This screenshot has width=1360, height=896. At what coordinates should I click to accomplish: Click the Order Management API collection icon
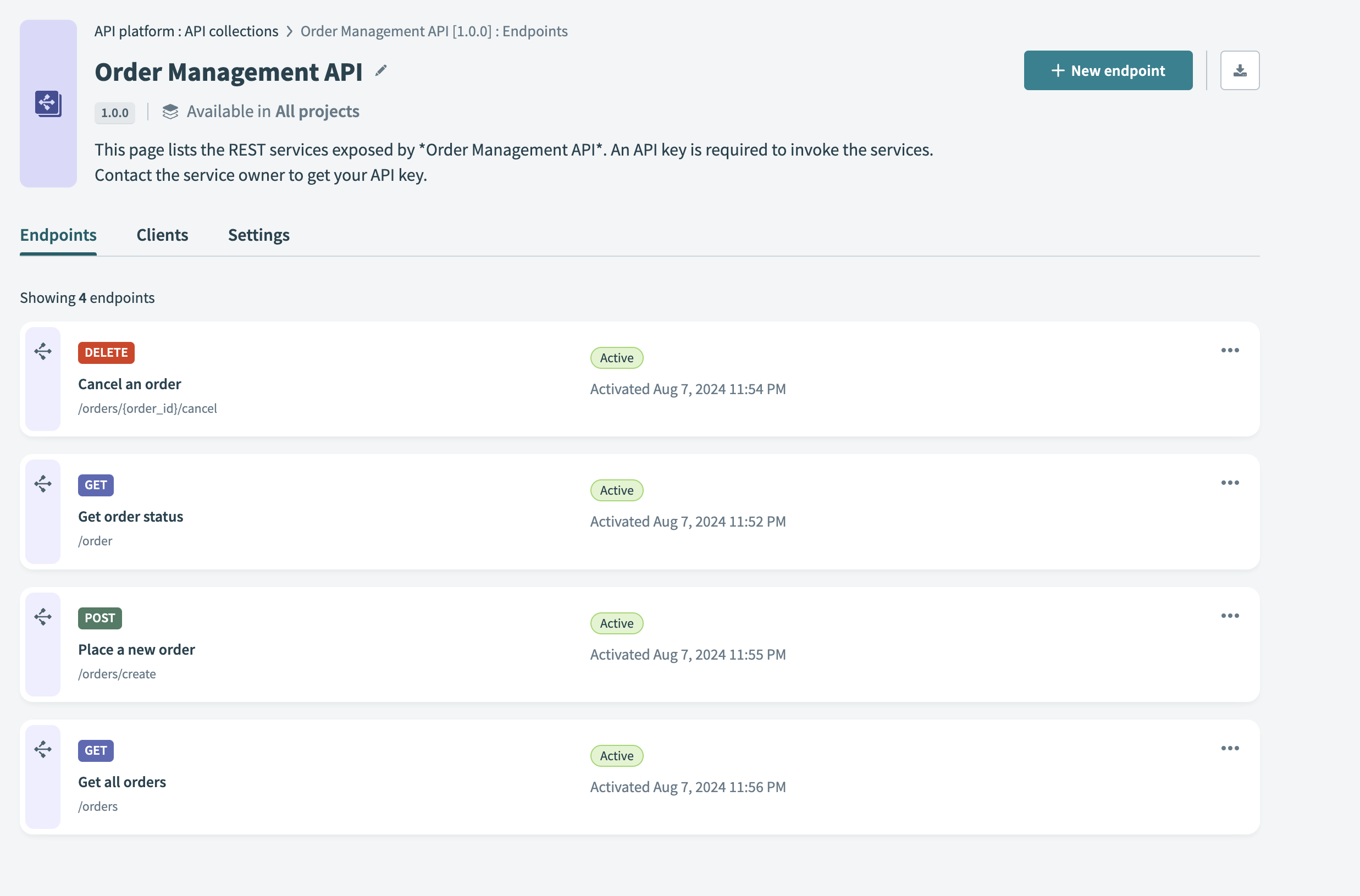pyautogui.click(x=48, y=104)
